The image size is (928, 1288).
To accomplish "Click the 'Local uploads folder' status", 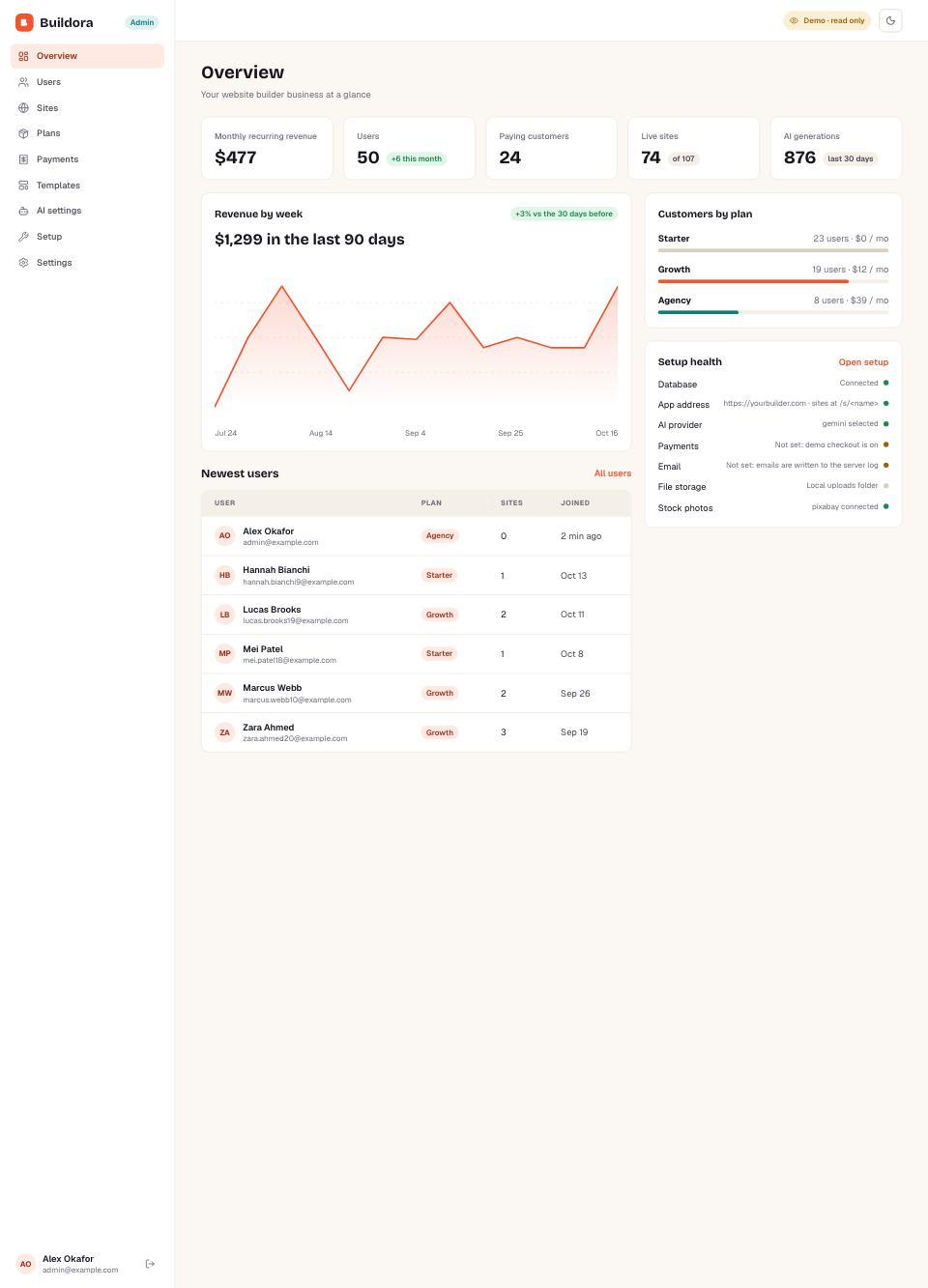I will pyautogui.click(x=843, y=485).
